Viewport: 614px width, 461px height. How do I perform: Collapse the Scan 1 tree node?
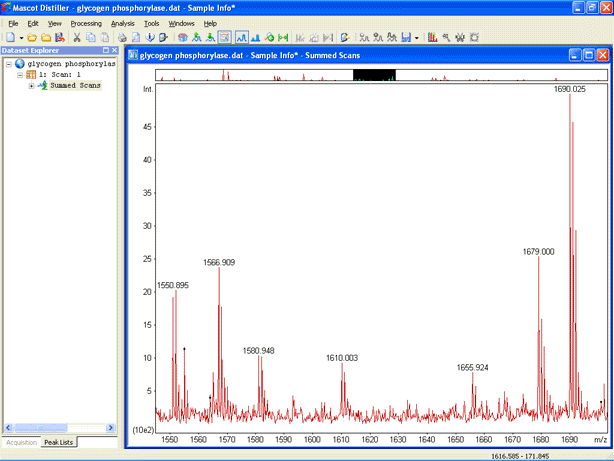[20, 75]
